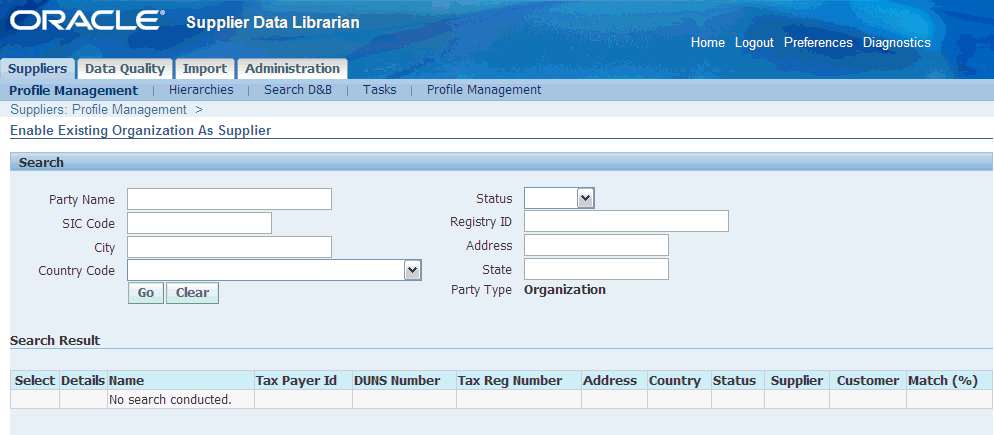Click the Search Result heading

click(55, 341)
